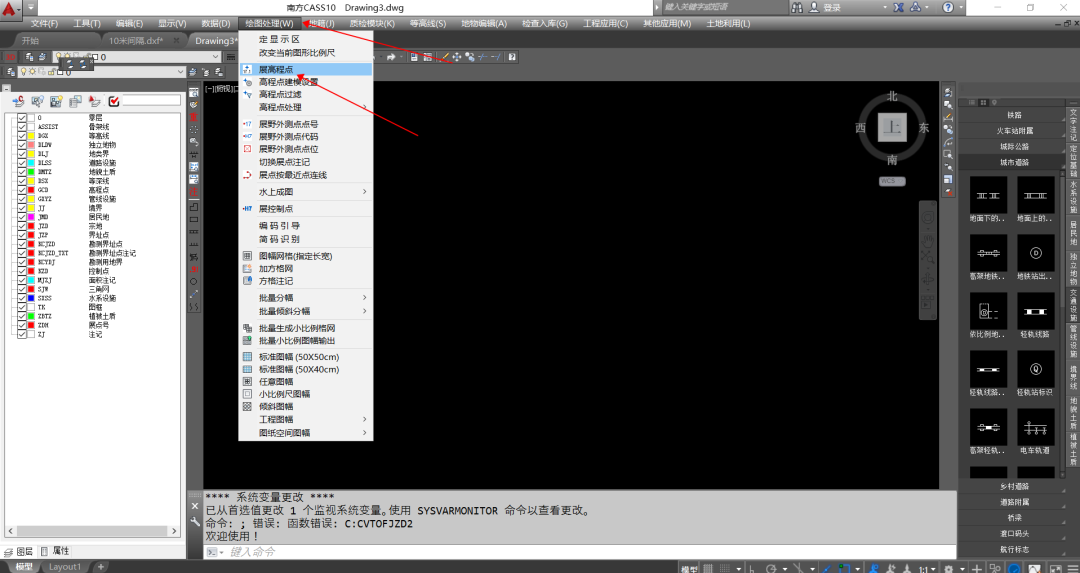Click the layer panel search input box
Viewport: 1080px width, 573px height.
tap(151, 101)
